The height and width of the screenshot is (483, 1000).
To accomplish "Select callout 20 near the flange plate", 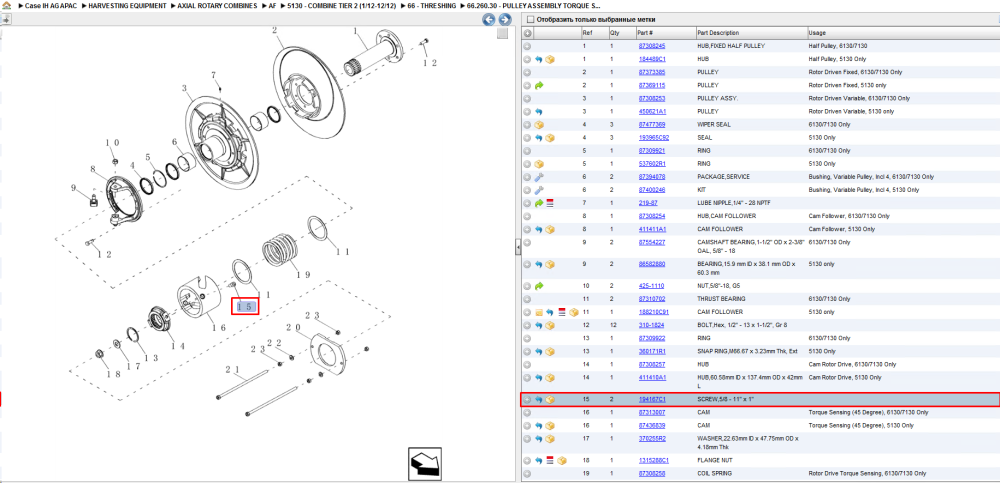I will [294, 327].
